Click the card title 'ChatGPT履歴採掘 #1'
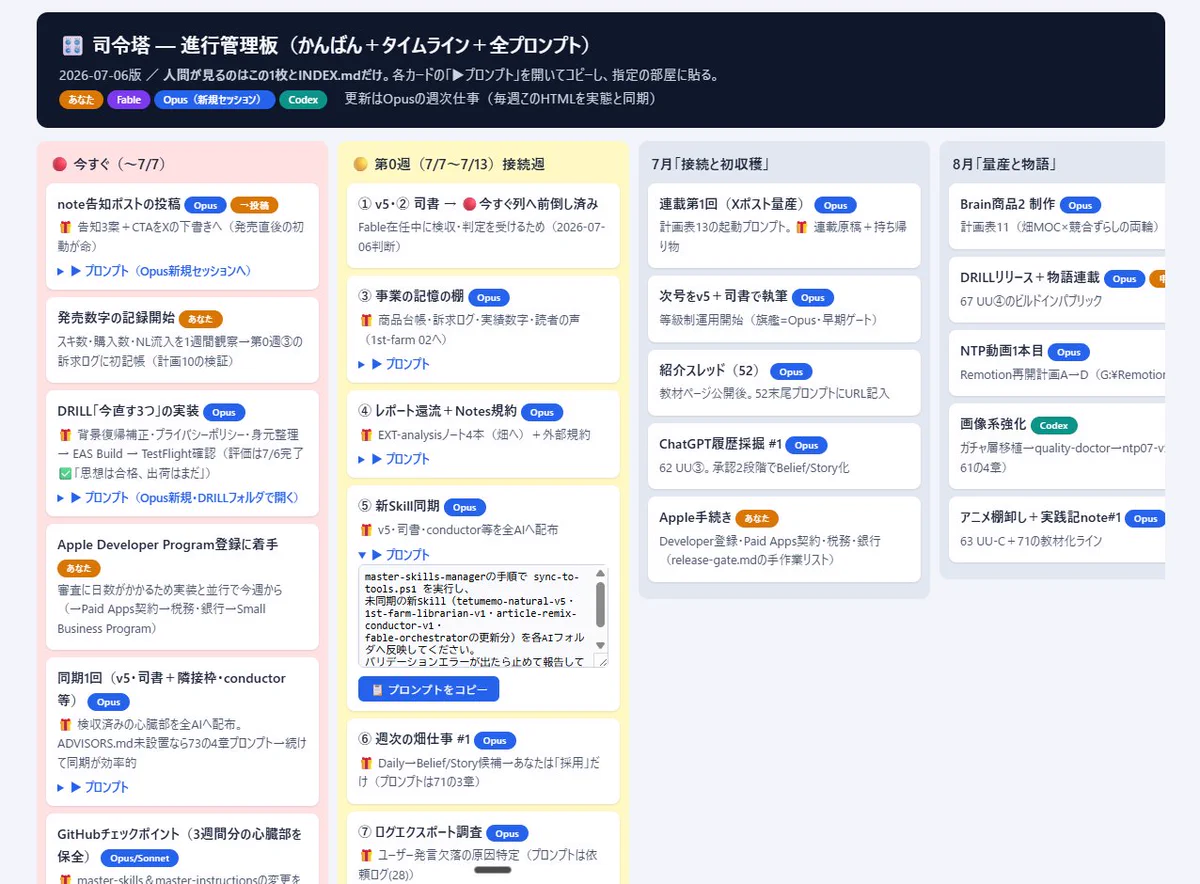 click(721, 444)
